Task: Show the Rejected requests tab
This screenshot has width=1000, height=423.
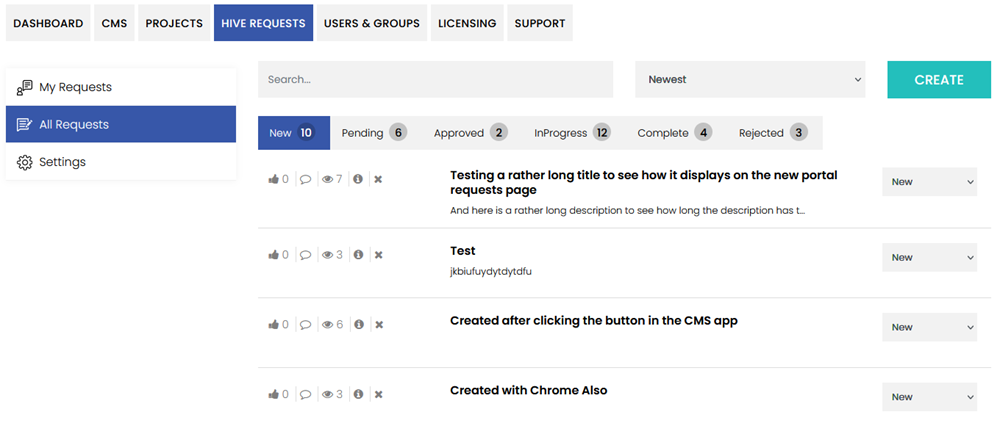Action: (x=772, y=133)
